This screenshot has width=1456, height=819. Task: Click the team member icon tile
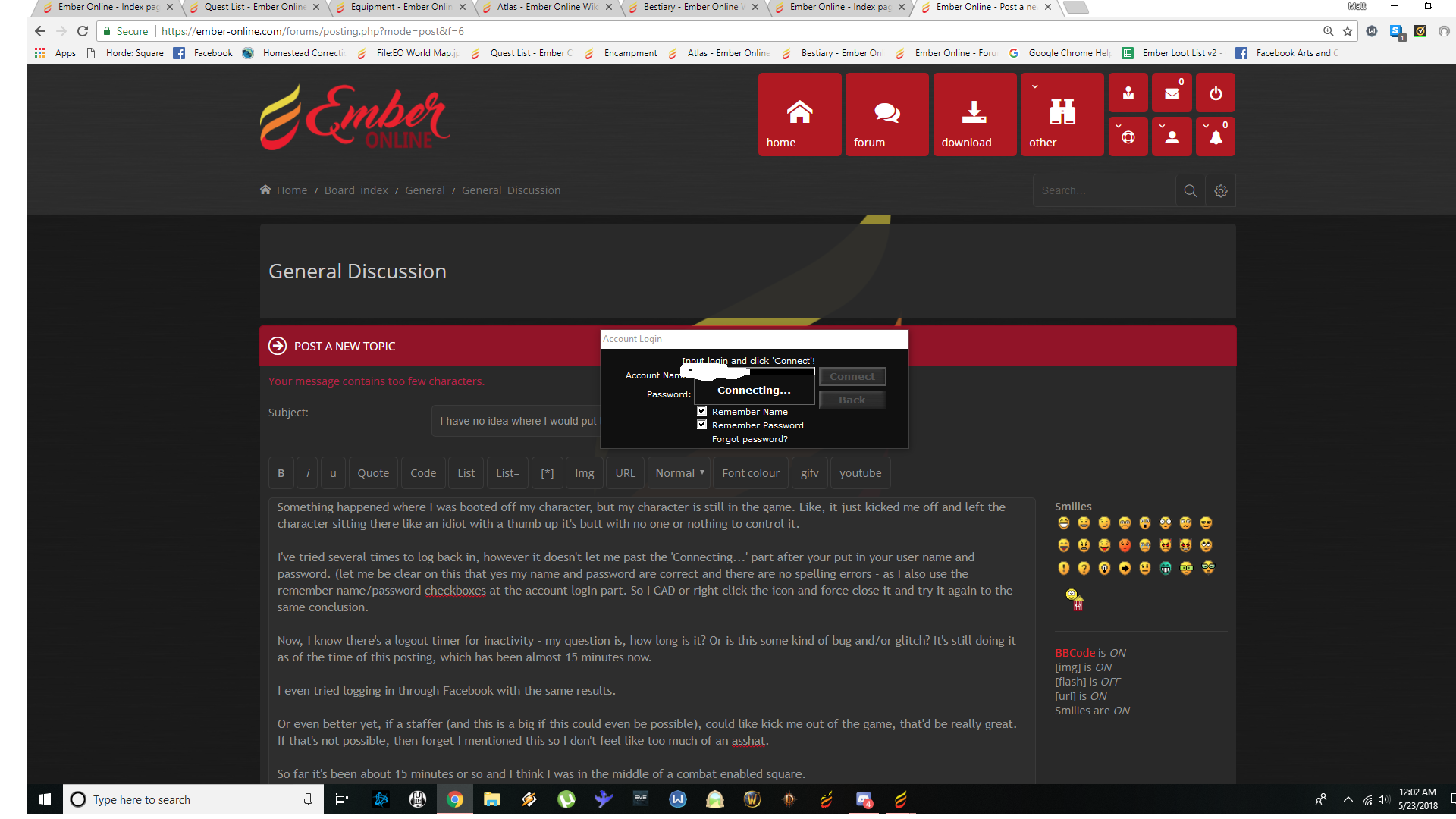click(x=1128, y=93)
